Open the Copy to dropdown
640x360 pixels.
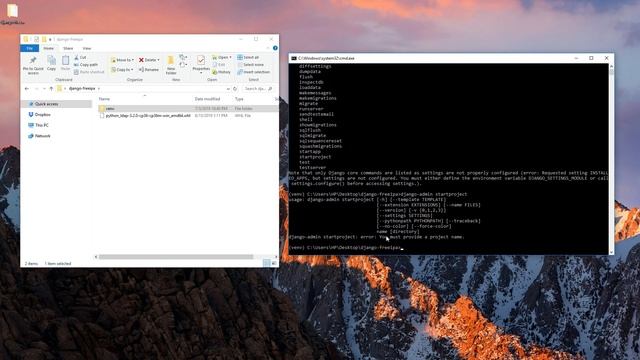point(122,70)
